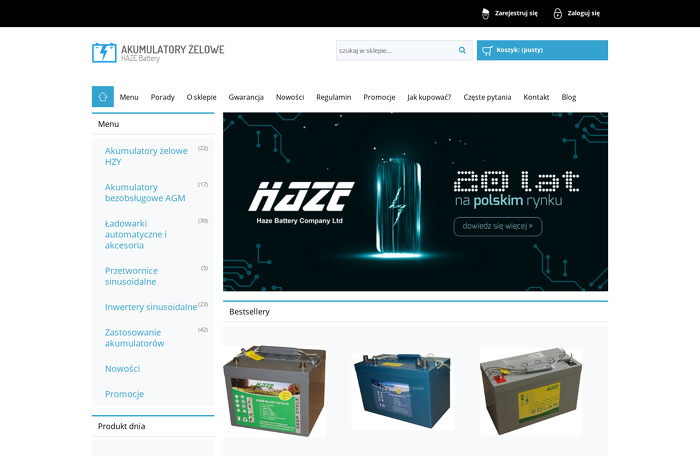
Task: Open the Jak kupować? navigation item
Action: 429,97
